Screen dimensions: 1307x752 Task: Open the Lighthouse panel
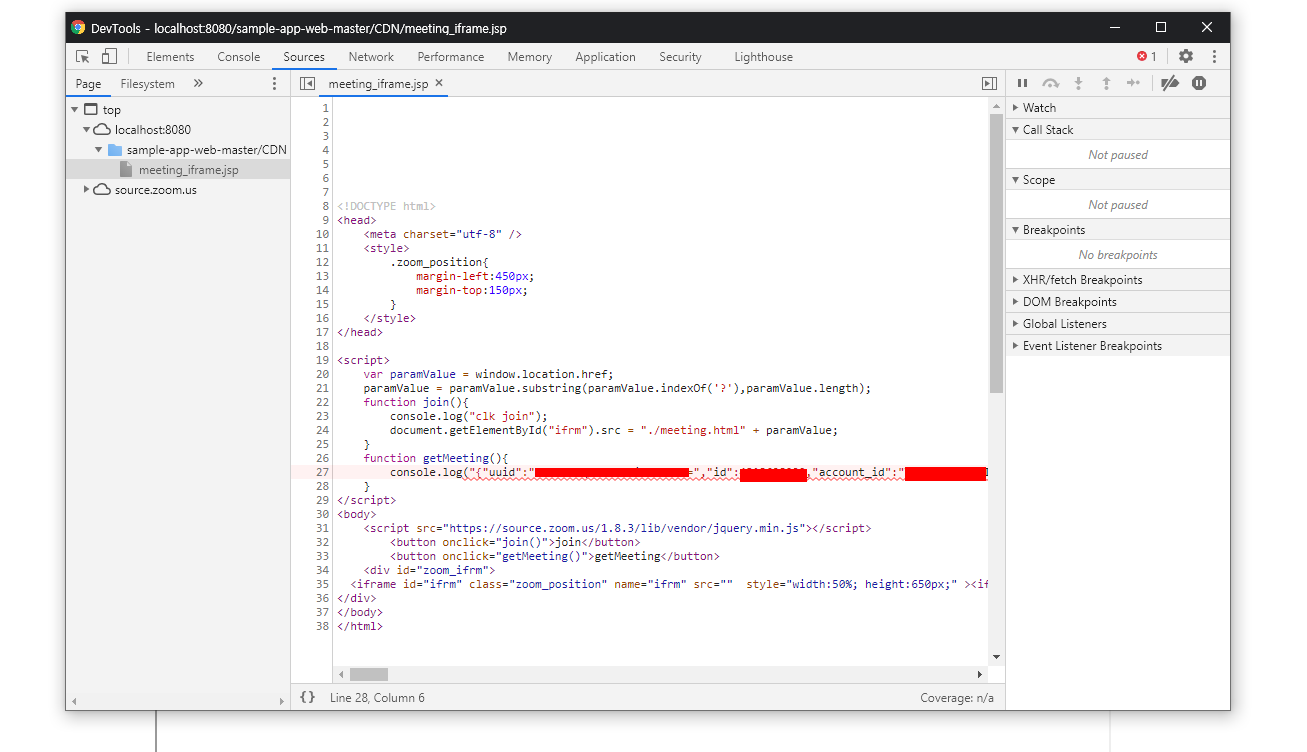pos(763,57)
